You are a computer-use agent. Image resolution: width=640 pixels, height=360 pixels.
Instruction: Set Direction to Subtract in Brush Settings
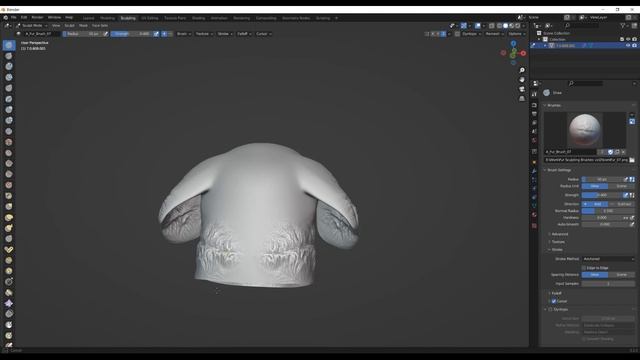pyautogui.click(x=621, y=204)
